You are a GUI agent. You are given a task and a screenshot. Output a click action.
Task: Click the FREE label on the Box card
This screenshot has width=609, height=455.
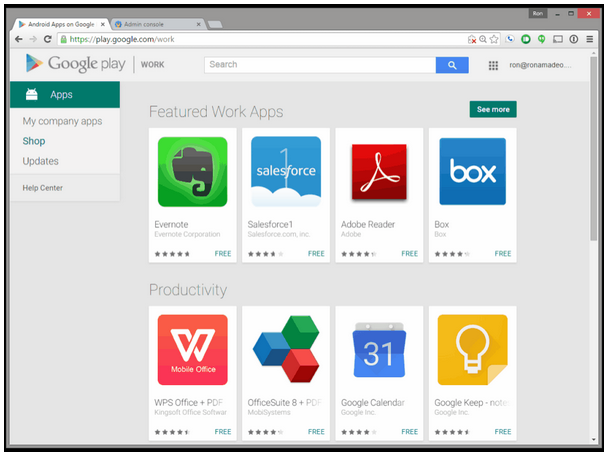(x=503, y=254)
